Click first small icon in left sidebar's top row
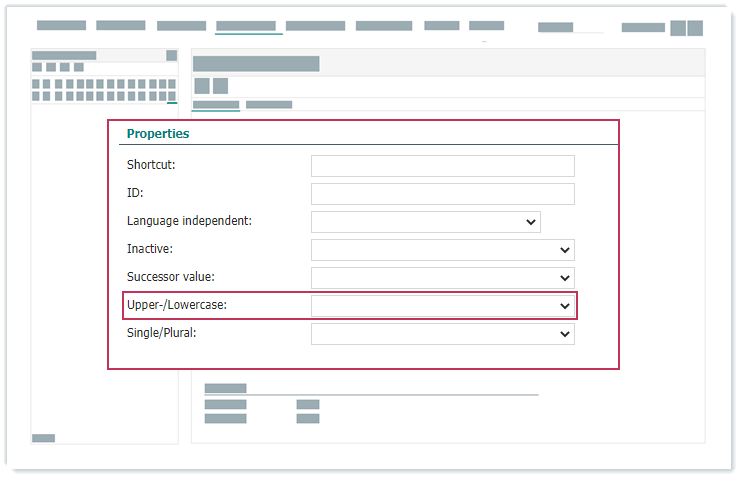 (x=38, y=67)
